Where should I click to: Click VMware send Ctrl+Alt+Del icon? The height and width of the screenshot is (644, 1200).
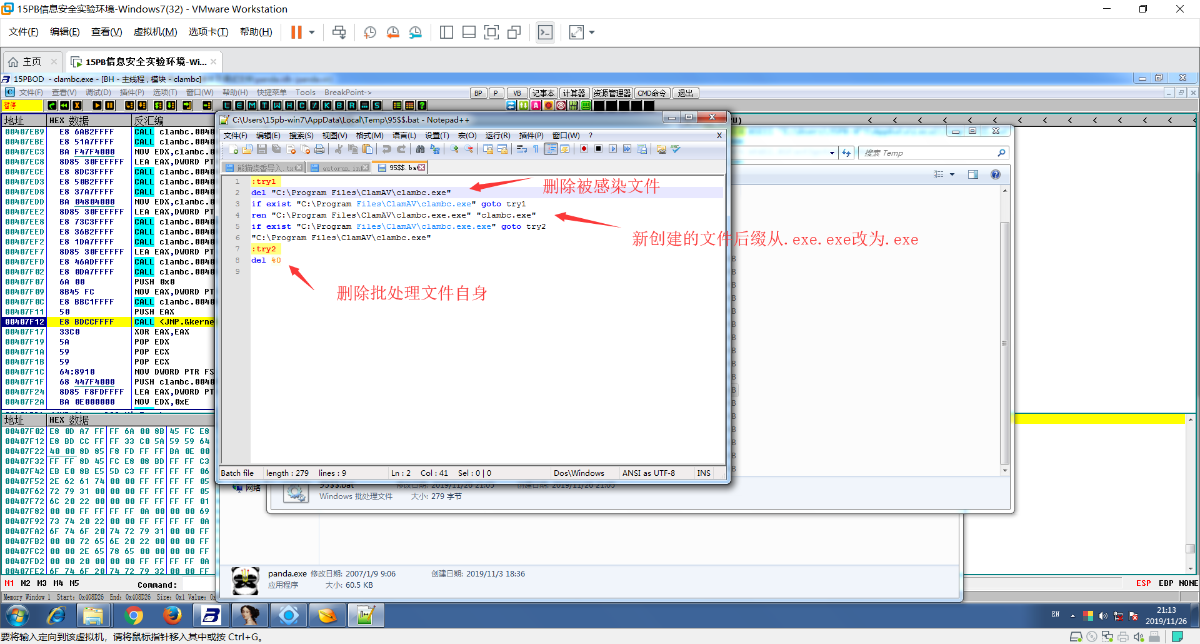point(339,32)
